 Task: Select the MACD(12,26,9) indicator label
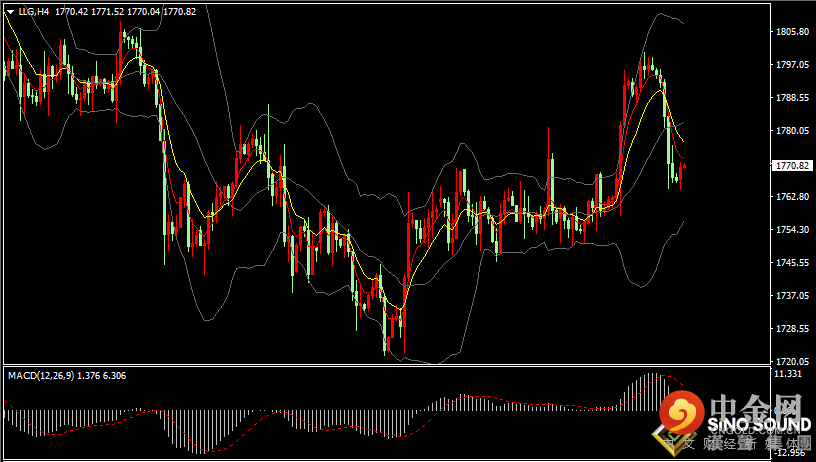point(41,376)
